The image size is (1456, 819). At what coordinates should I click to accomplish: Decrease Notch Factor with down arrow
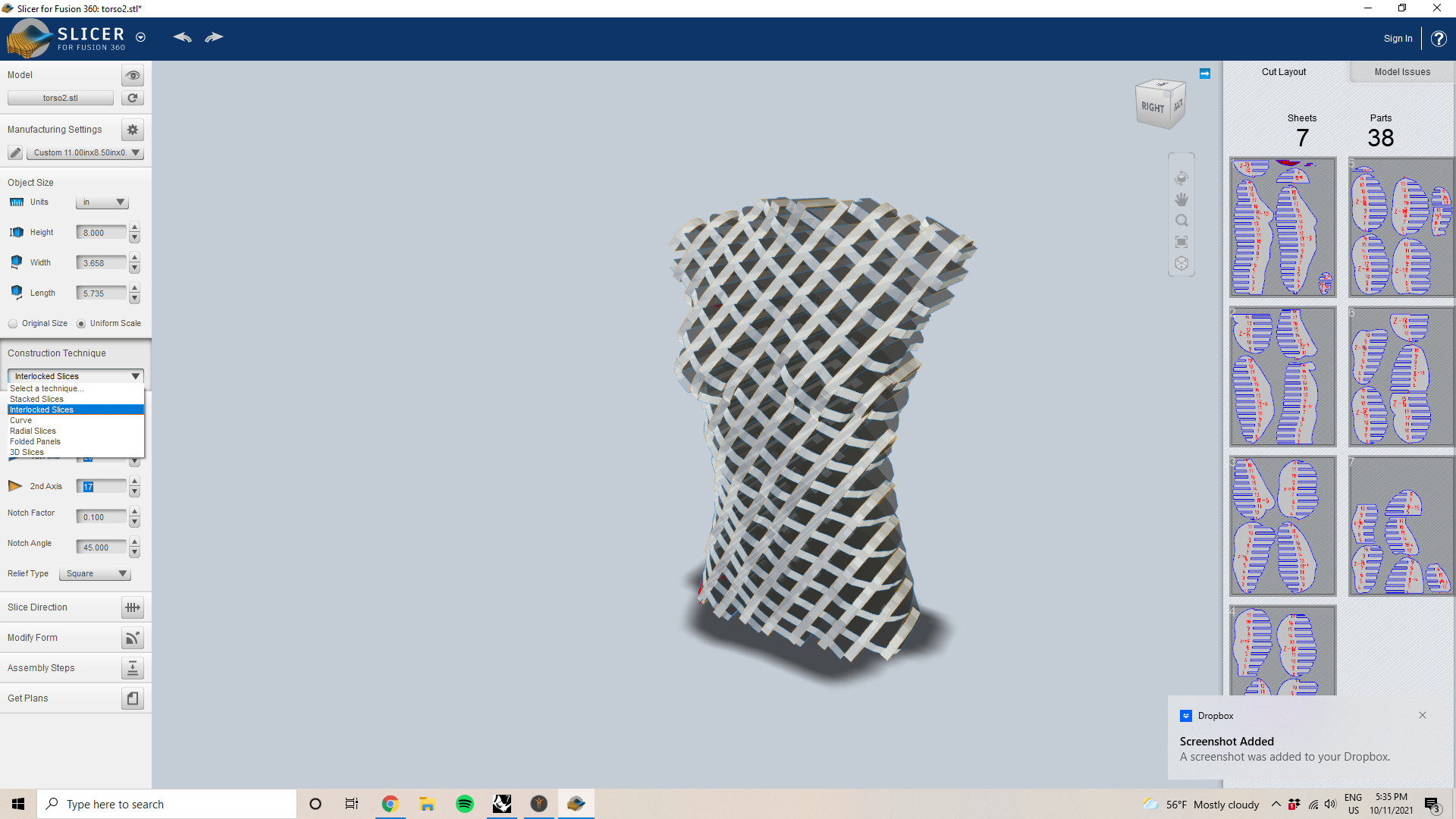(134, 522)
